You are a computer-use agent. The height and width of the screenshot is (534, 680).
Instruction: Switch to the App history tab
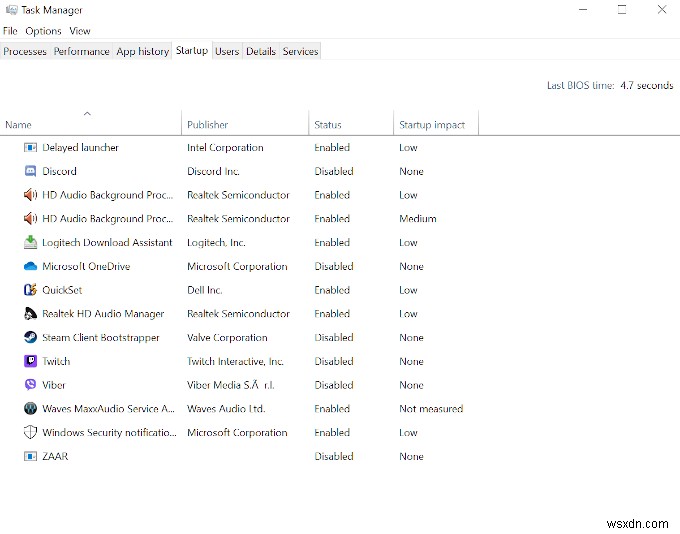(142, 51)
